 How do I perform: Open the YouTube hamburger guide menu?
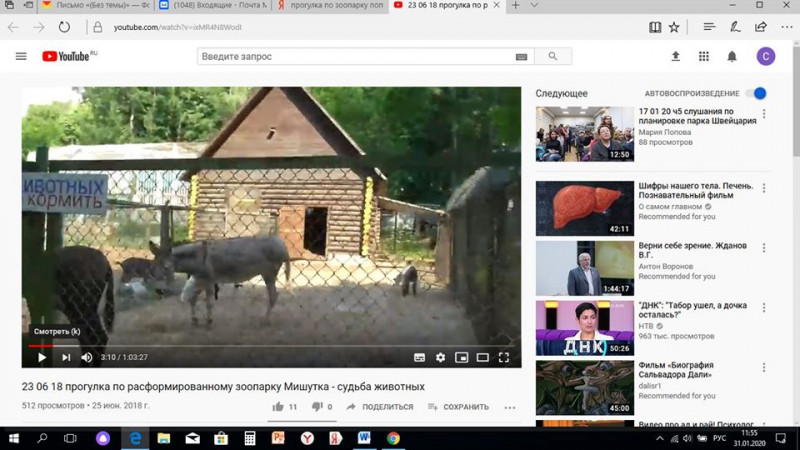point(21,56)
